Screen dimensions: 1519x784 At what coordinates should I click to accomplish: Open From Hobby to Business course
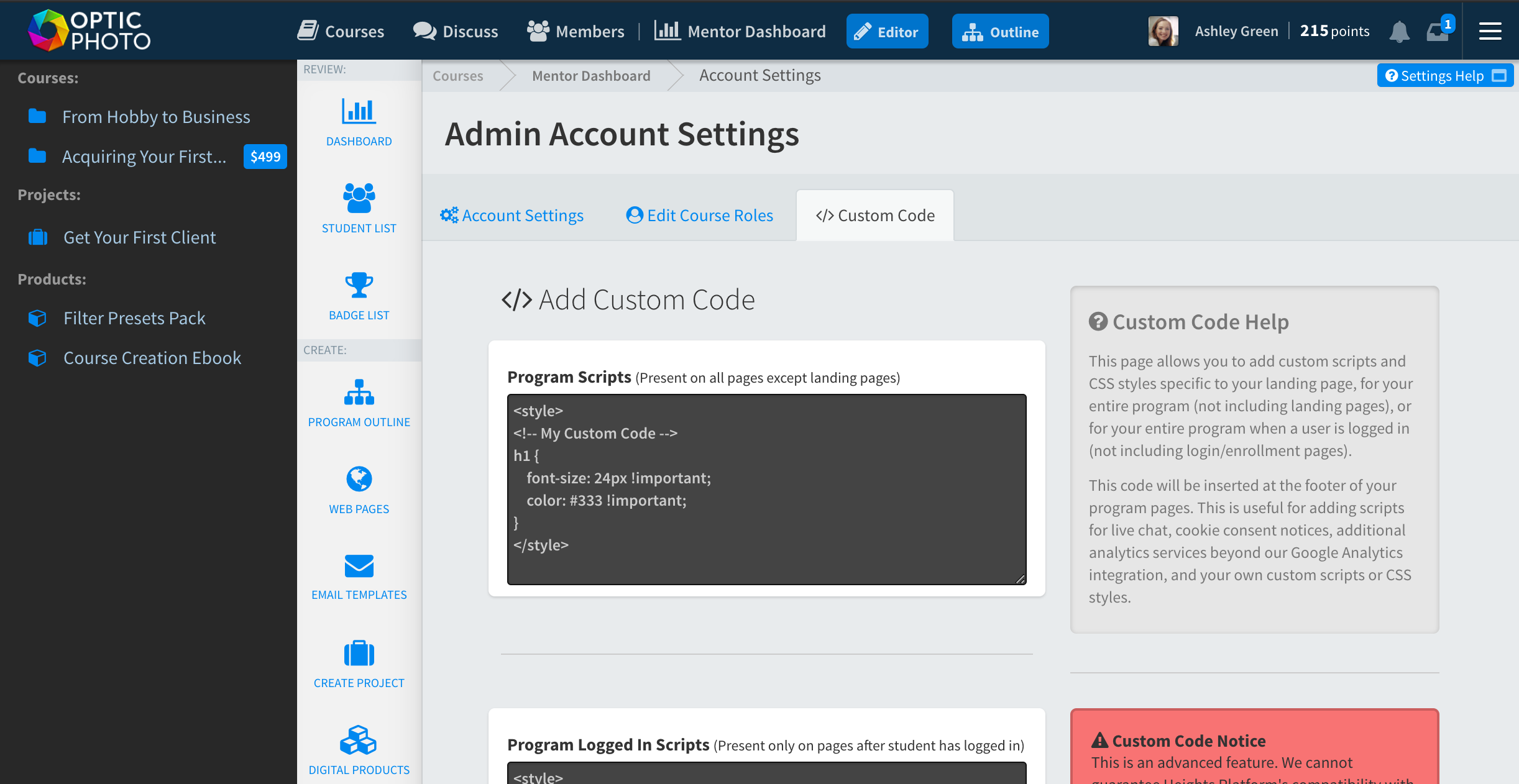156,117
